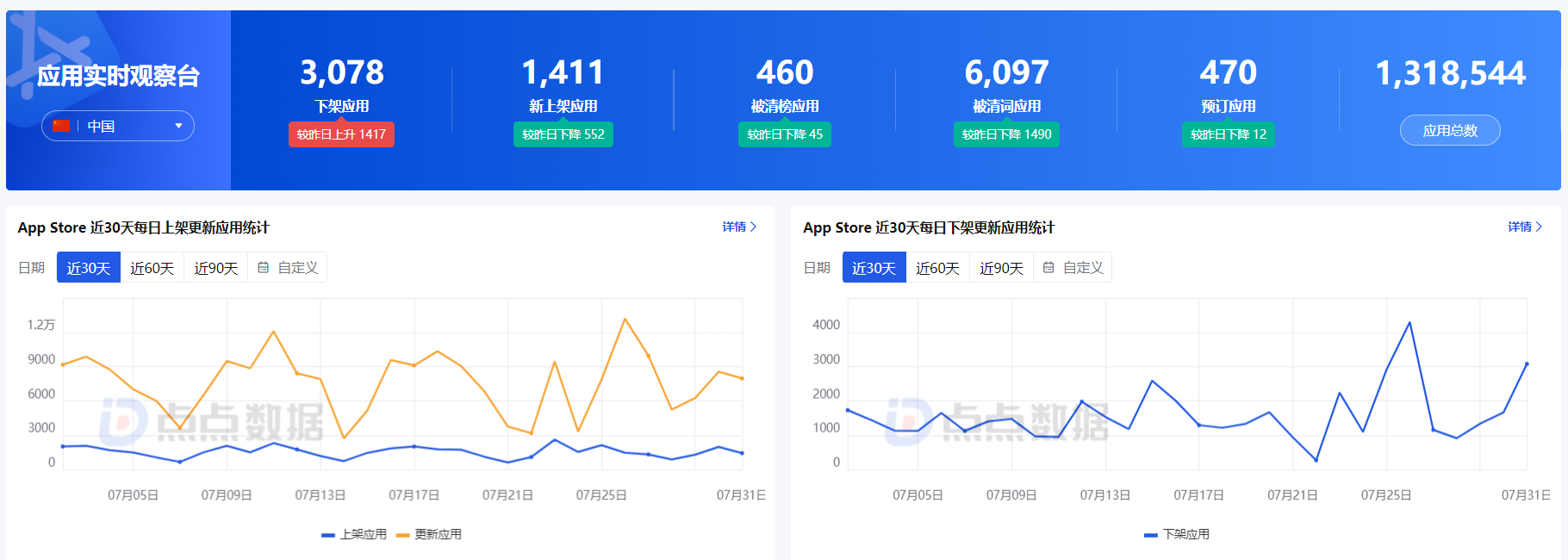This screenshot has height=560, width=1568.
Task: Click the China flag icon
Action: click(x=61, y=127)
